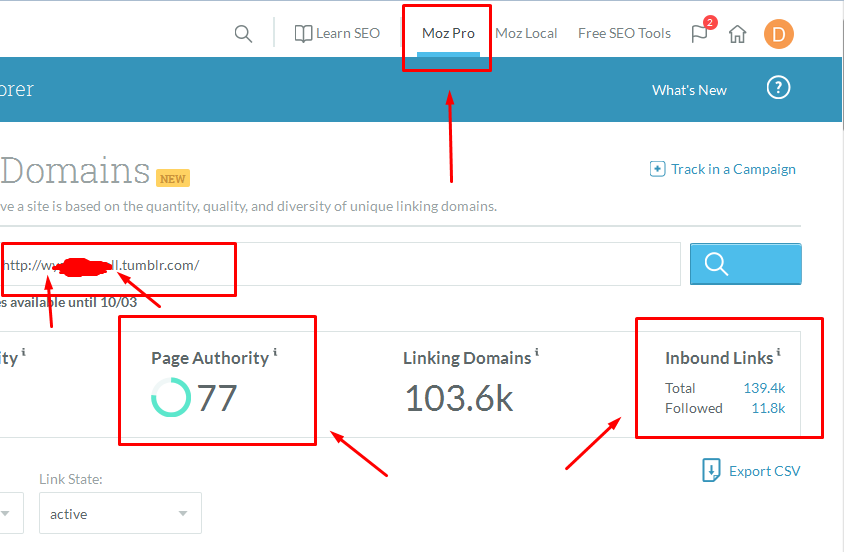
Task: Click the blue search submit button
Action: tap(745, 264)
